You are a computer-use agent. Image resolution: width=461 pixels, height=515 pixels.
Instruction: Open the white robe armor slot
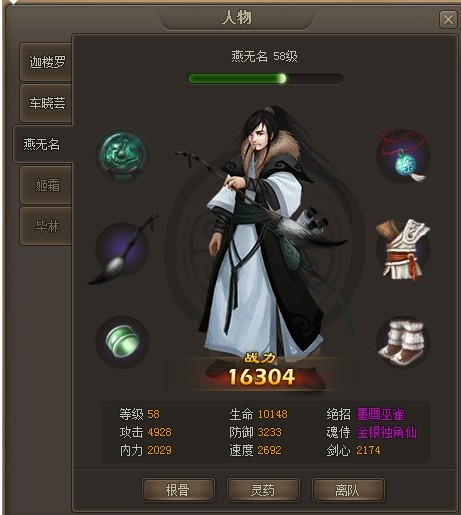coord(403,249)
